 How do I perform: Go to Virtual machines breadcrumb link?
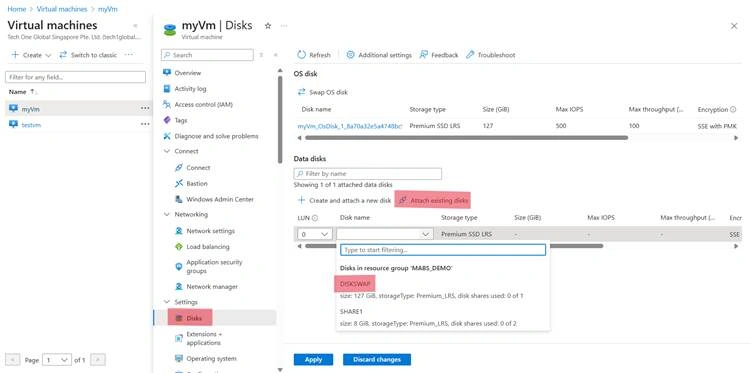[62, 9]
